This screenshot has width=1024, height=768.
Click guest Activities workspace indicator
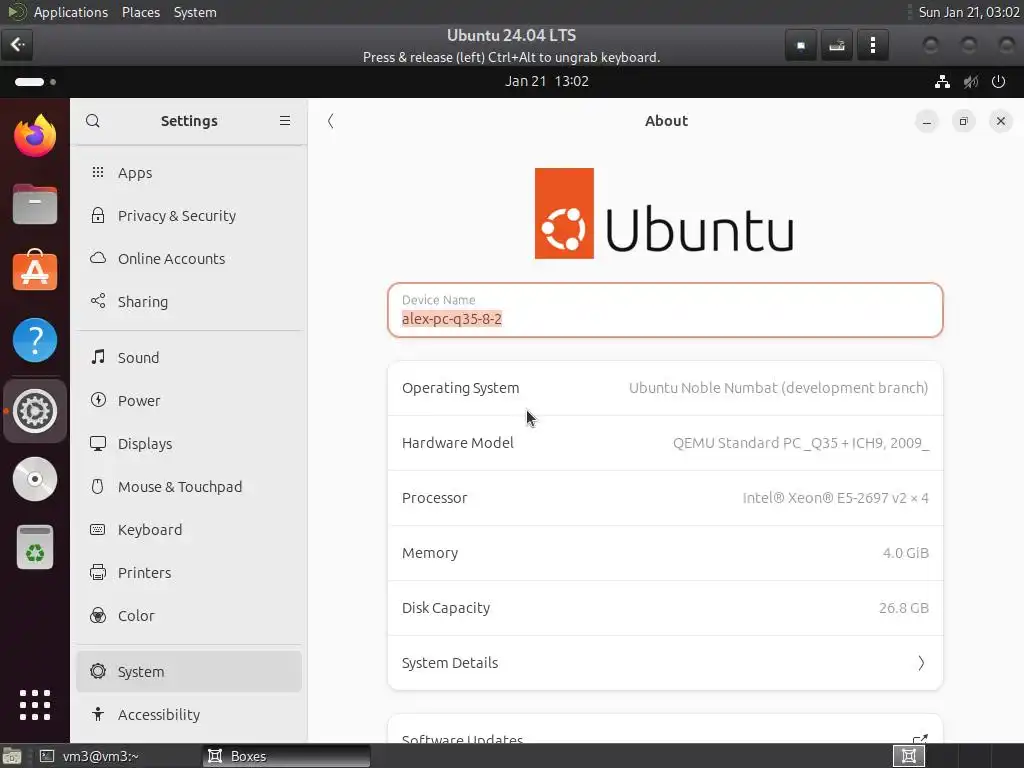pos(35,82)
